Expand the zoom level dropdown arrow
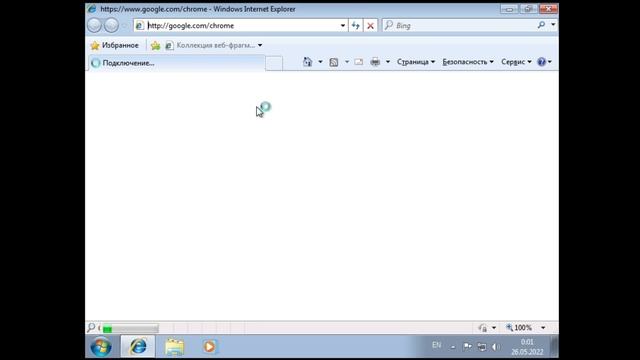 coord(543,328)
